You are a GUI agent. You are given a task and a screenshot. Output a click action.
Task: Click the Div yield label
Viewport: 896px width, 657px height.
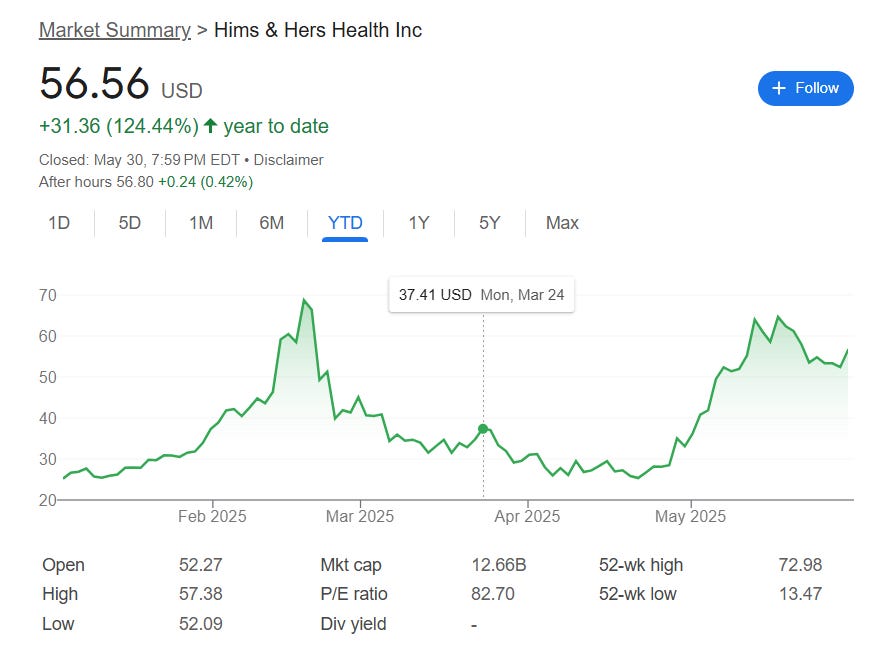click(353, 624)
